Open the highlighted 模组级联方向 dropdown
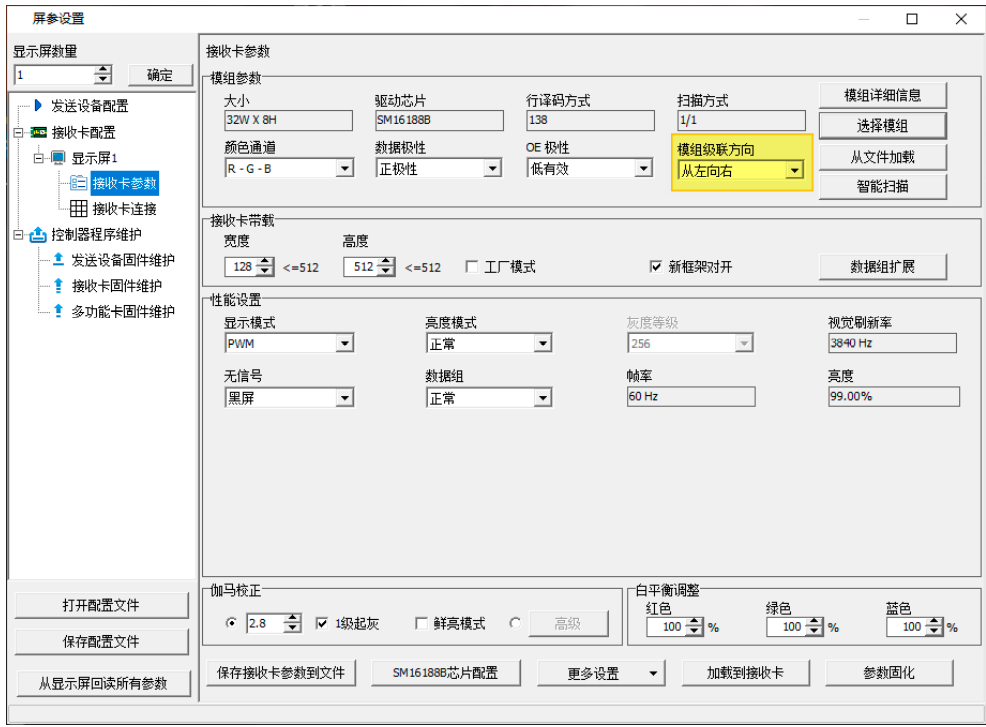This screenshot has width=986, height=727. (795, 170)
